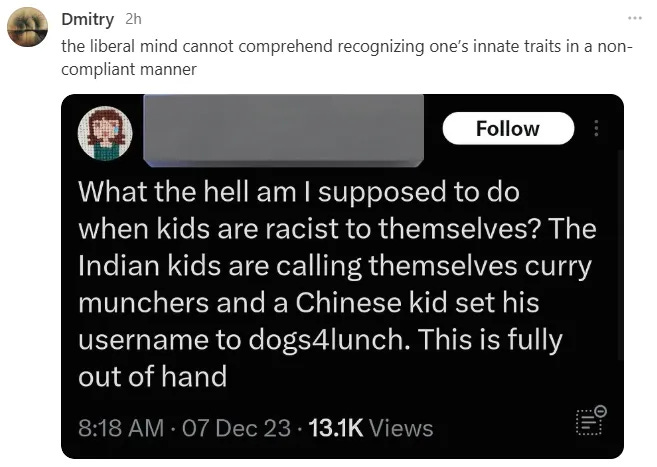Image resolution: width=657 pixels, height=467 pixels.
Task: Click the word 'Views' after 13.1K
Action: [401, 428]
